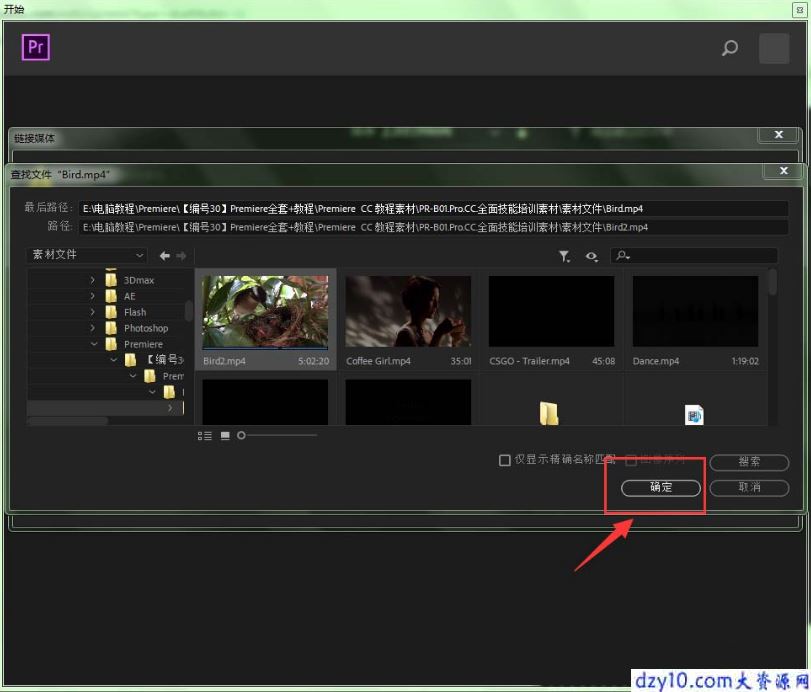Open the file type filter funnel icon

(x=564, y=256)
